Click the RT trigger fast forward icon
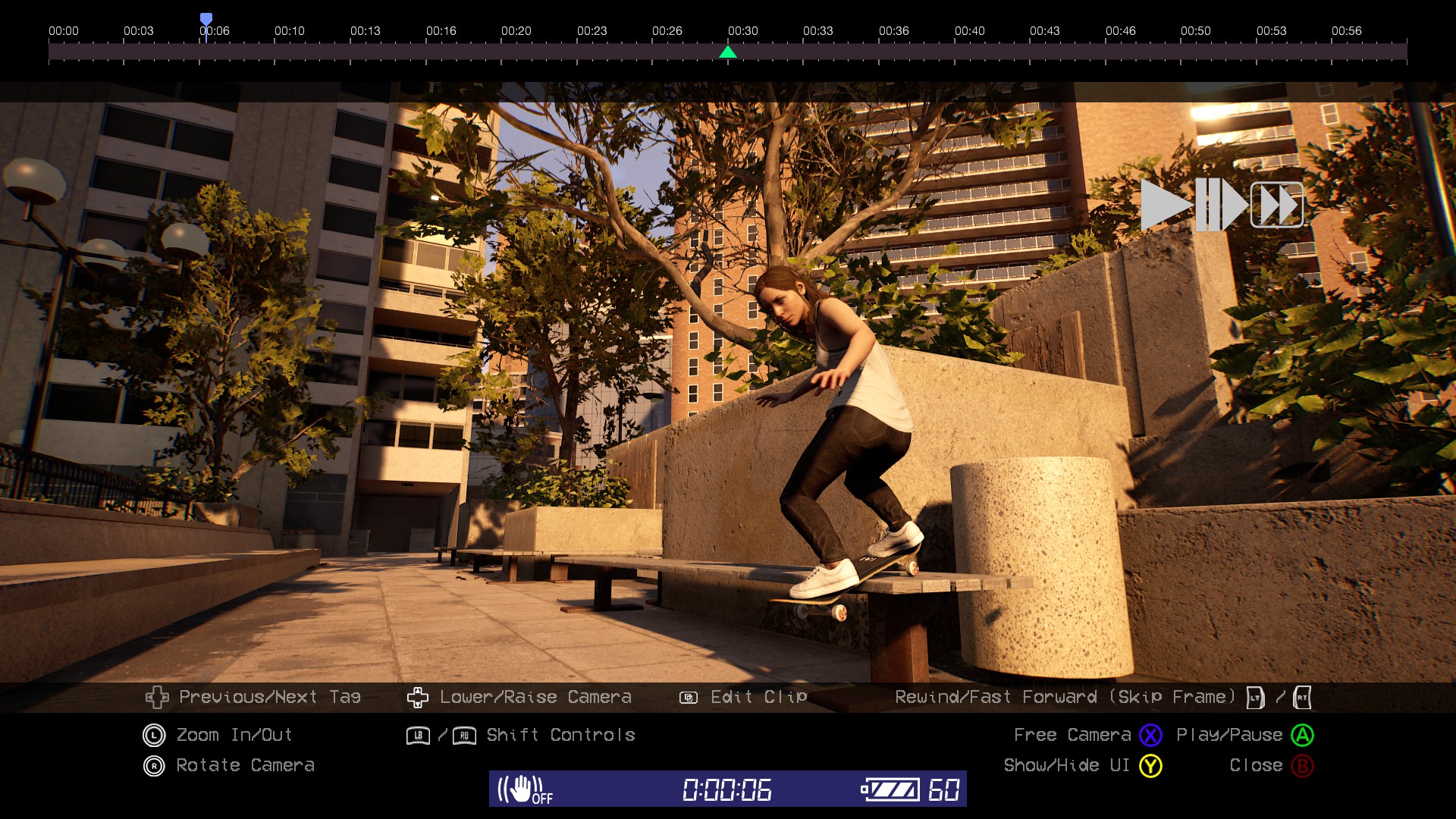Image resolution: width=1456 pixels, height=819 pixels. (x=1302, y=697)
